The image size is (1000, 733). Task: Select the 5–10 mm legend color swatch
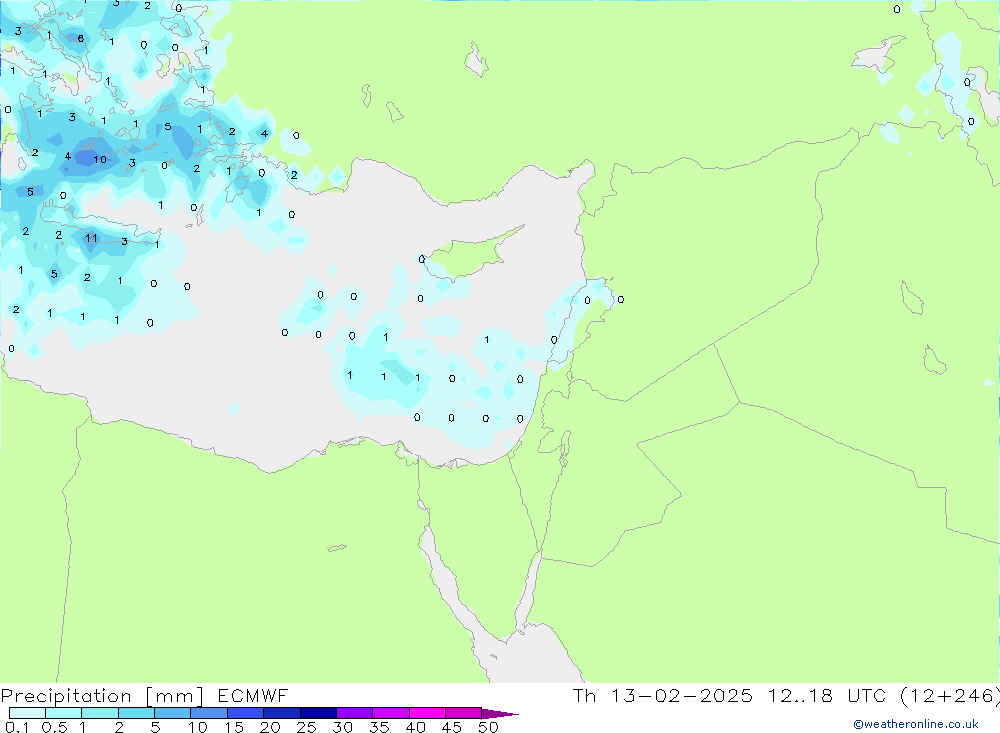(172, 713)
